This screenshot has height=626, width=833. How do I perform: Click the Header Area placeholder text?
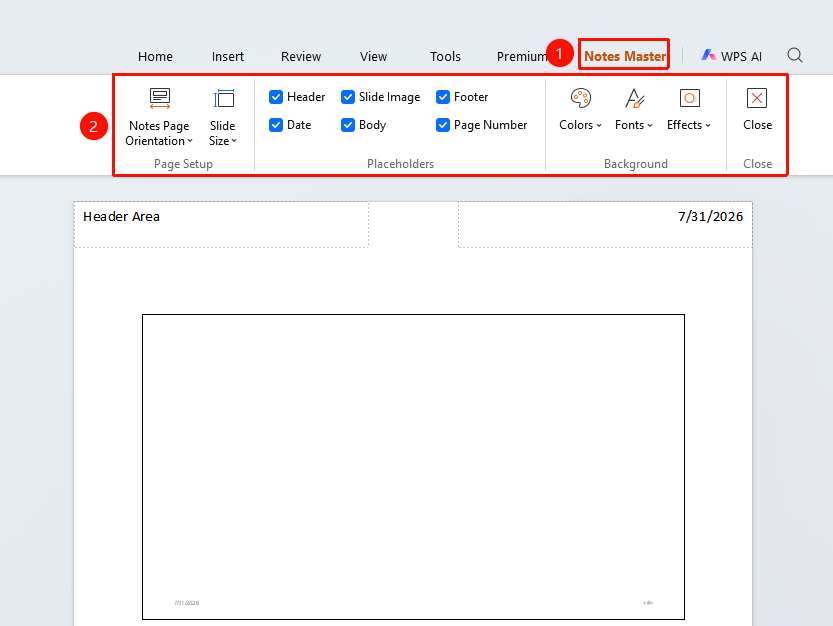pyautogui.click(x=121, y=216)
